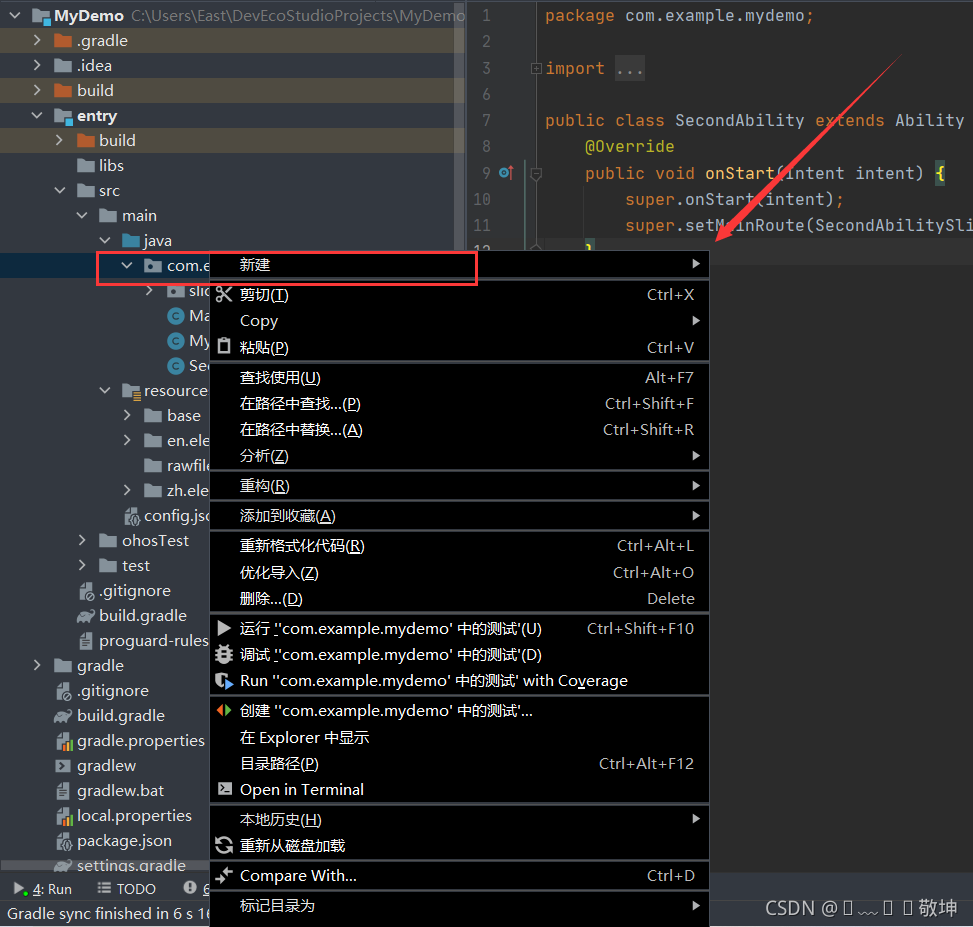Screen dimensions: 973x927
Task: Click the java source folder icon
Action: point(130,241)
